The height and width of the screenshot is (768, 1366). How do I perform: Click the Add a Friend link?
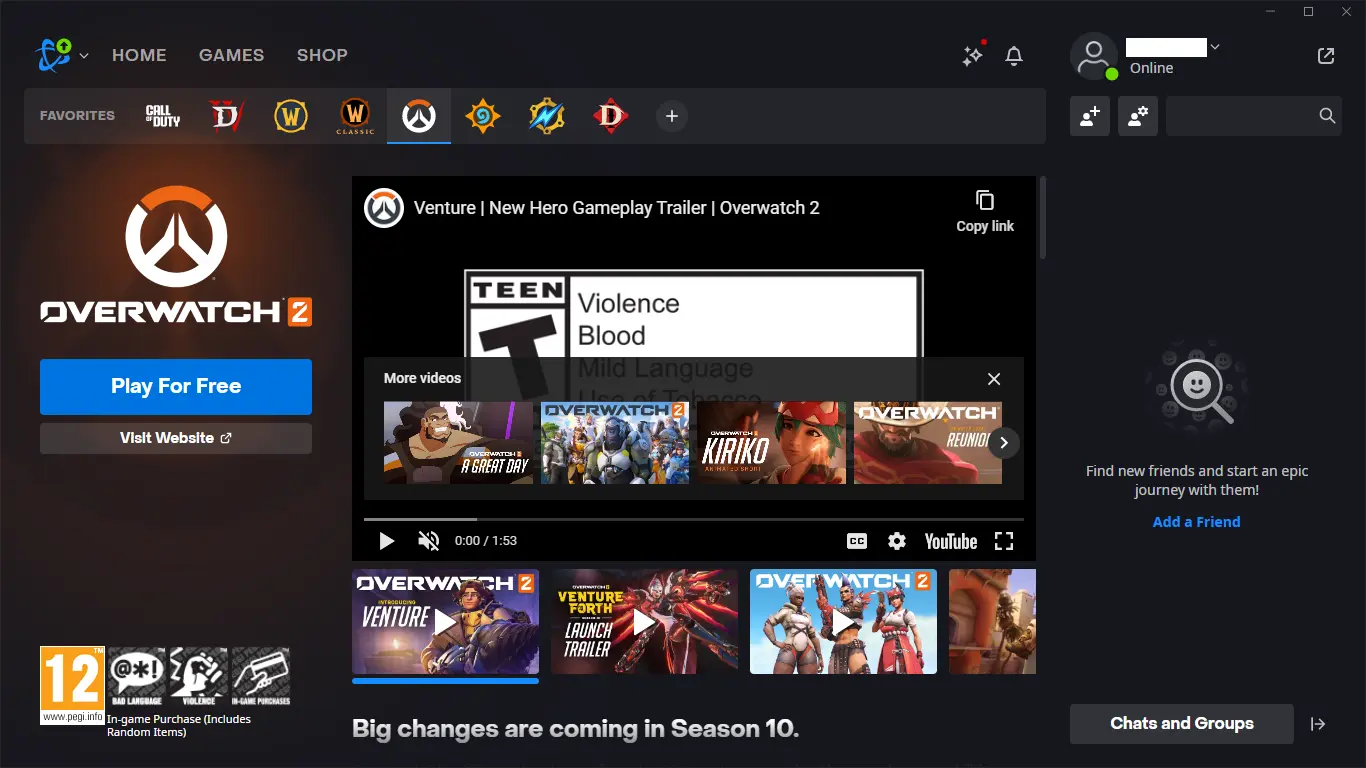coord(1196,522)
